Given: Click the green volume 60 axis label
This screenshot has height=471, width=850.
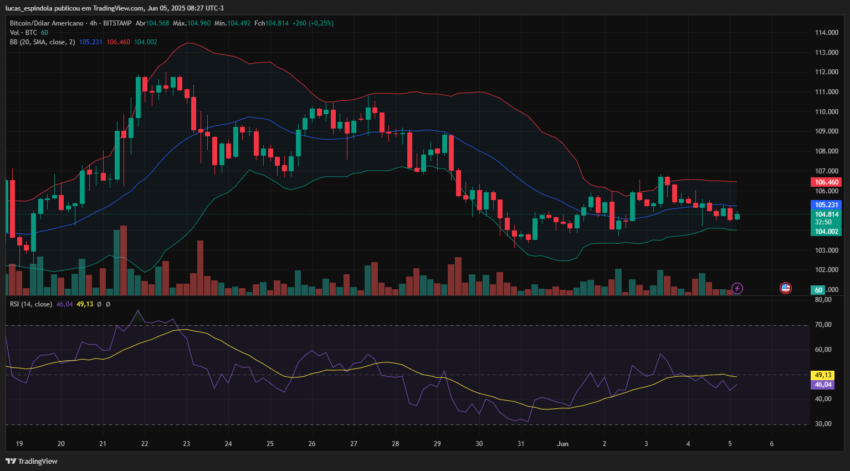Looking at the screenshot, I should click(x=818, y=290).
